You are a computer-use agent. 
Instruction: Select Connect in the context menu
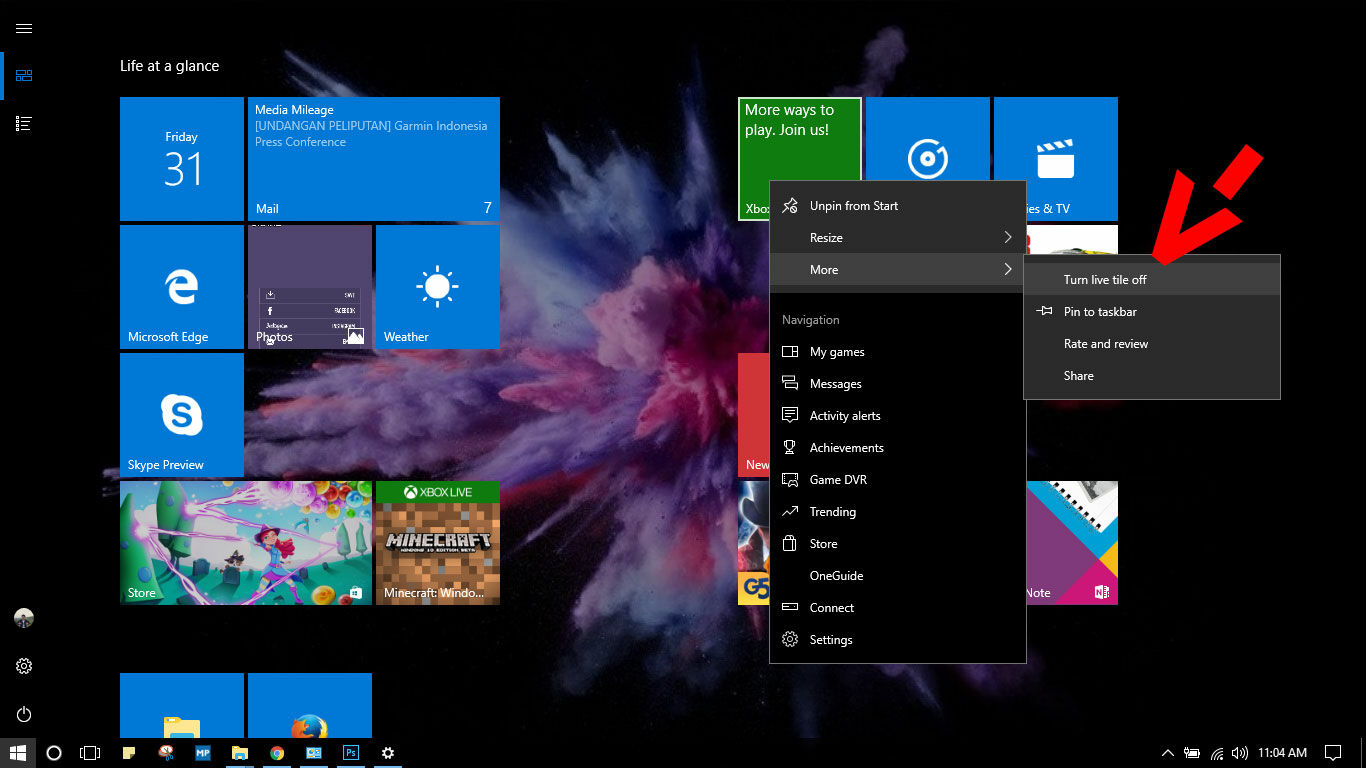(898, 608)
